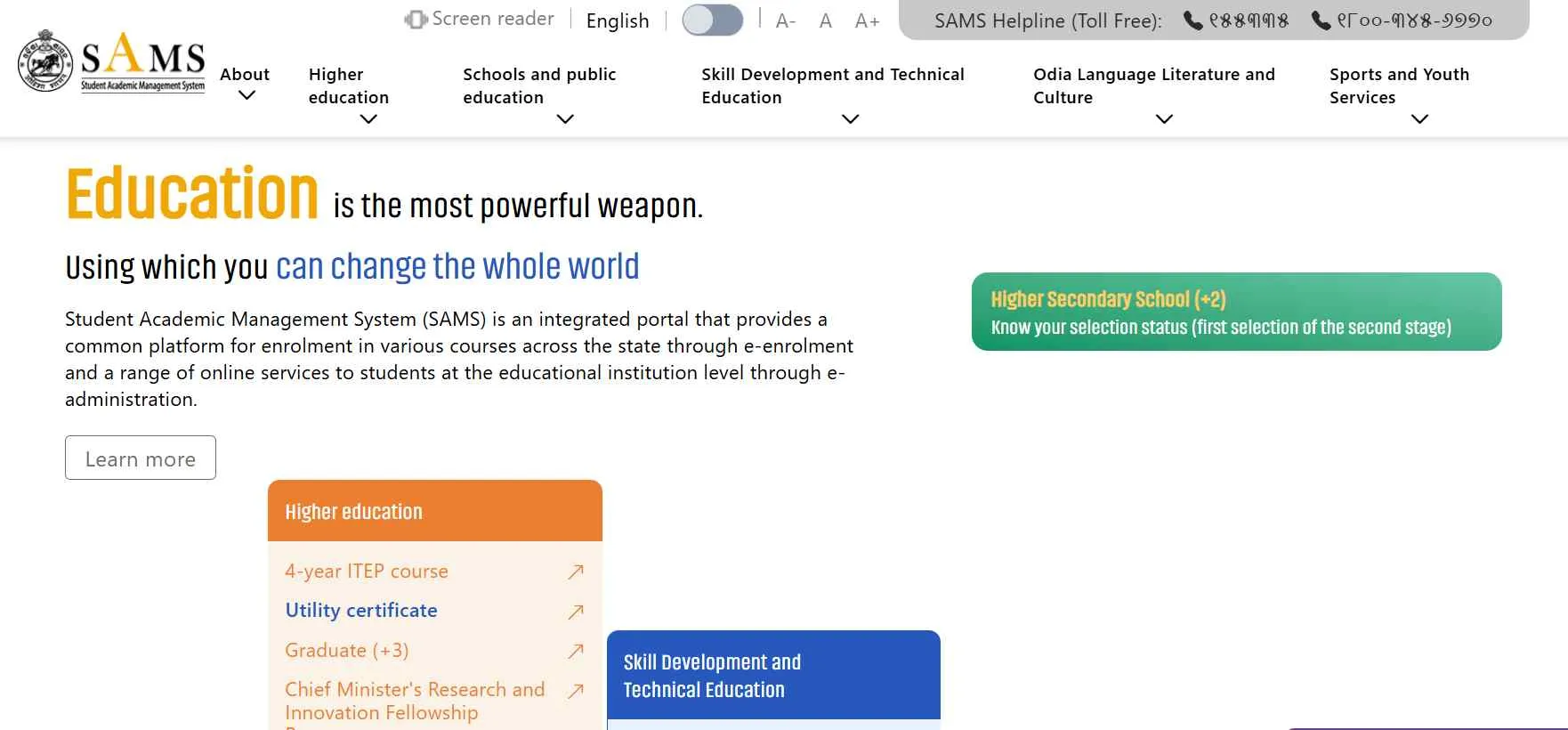1568x730 pixels.
Task: Open the About menu
Action: 245,75
